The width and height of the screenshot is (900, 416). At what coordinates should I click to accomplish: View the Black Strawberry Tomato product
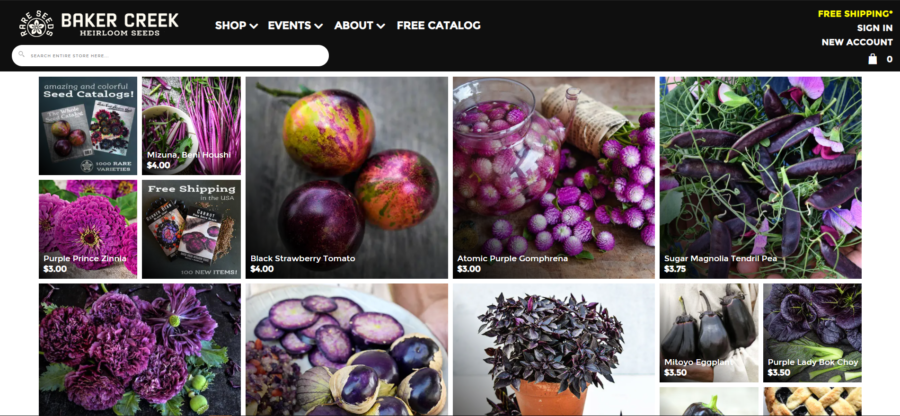click(x=347, y=178)
